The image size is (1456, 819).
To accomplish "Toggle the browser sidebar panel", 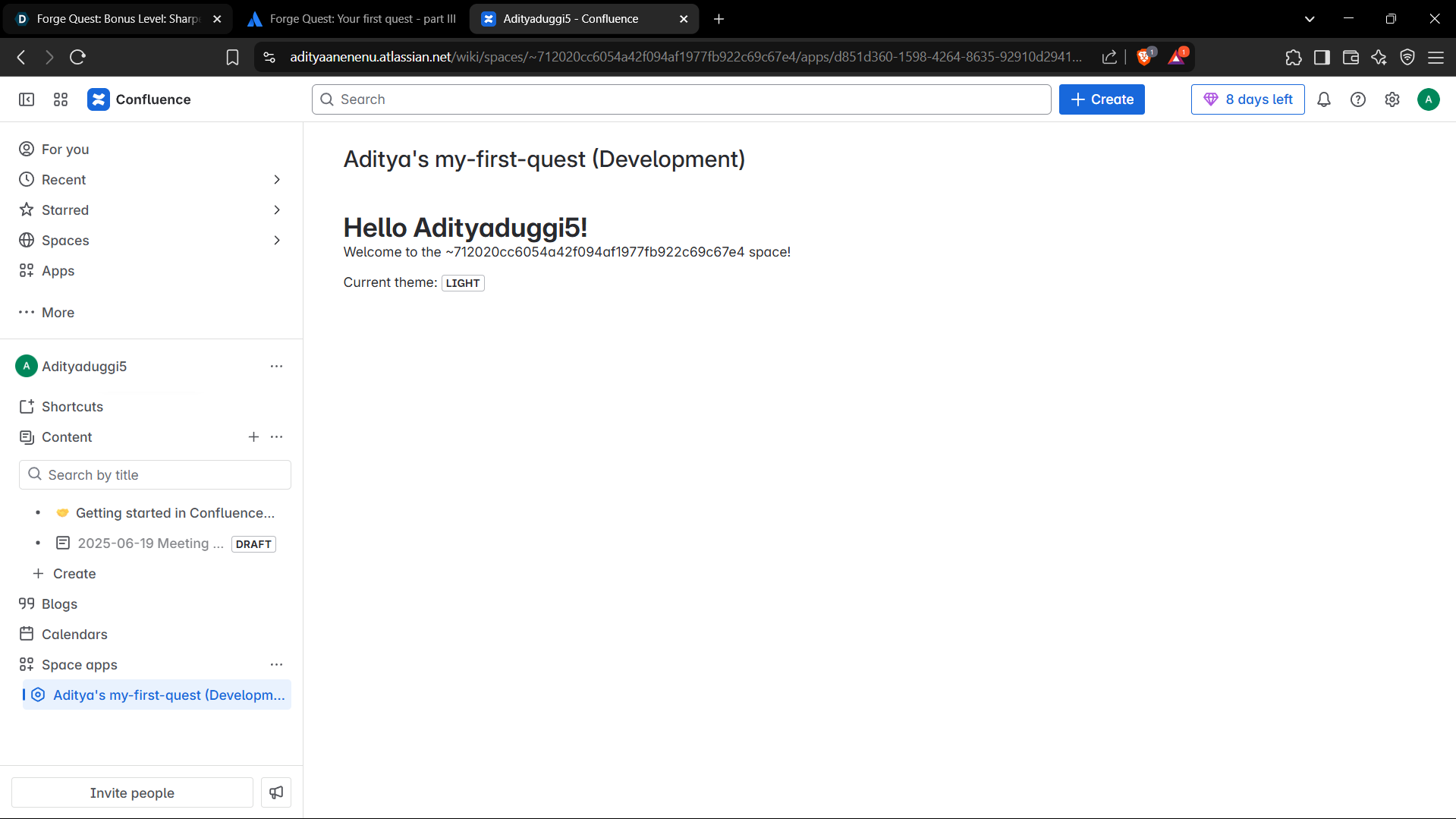I will (x=1322, y=57).
